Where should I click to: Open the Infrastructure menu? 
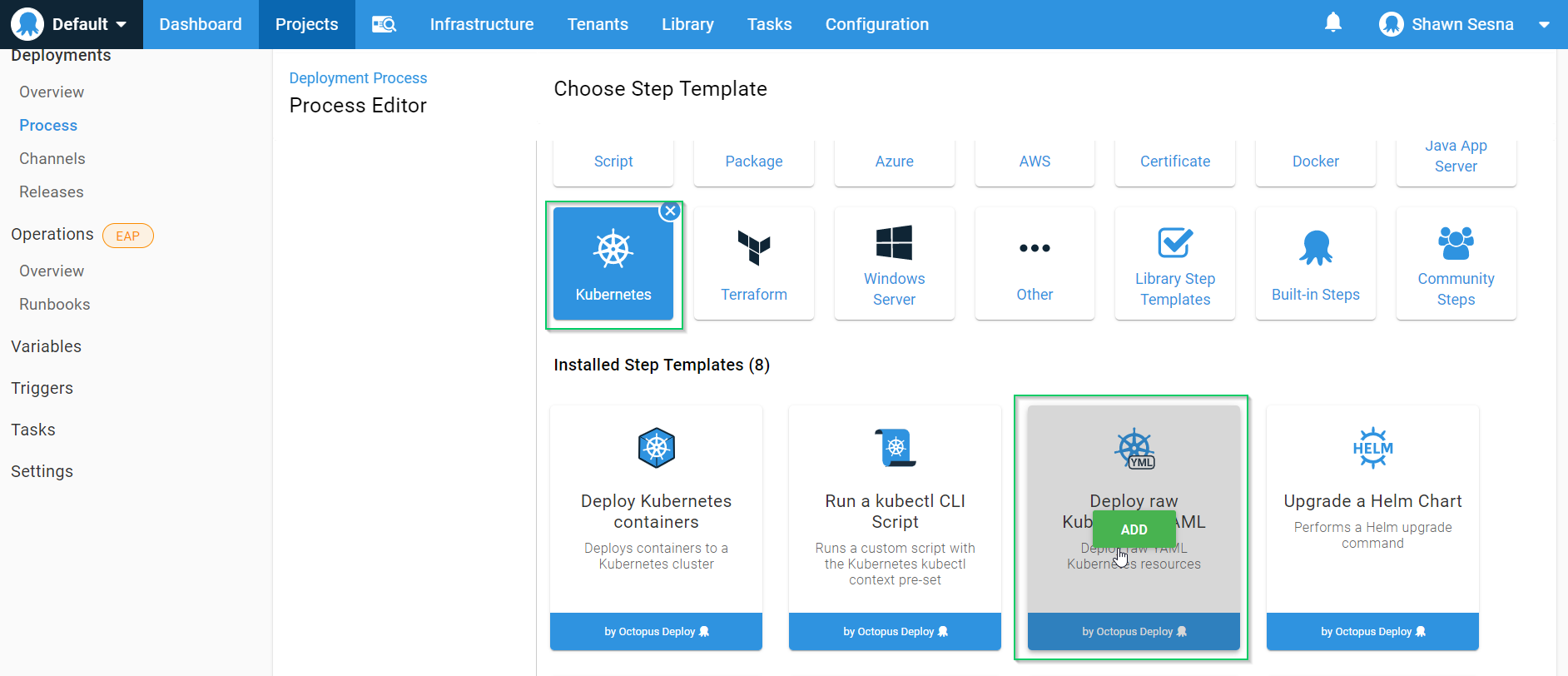pos(481,24)
